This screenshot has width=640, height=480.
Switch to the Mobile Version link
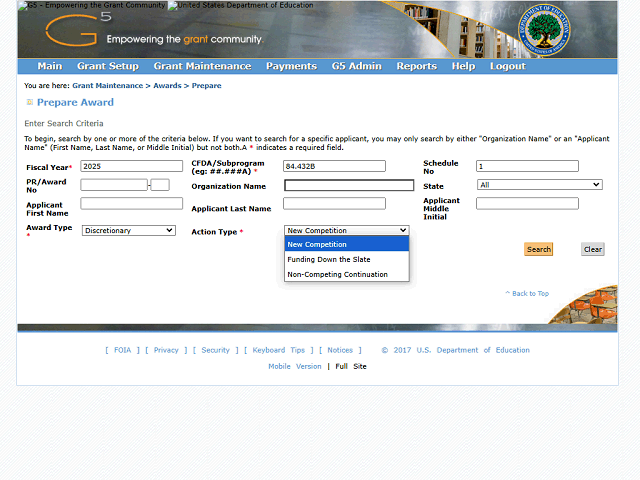(x=295, y=367)
